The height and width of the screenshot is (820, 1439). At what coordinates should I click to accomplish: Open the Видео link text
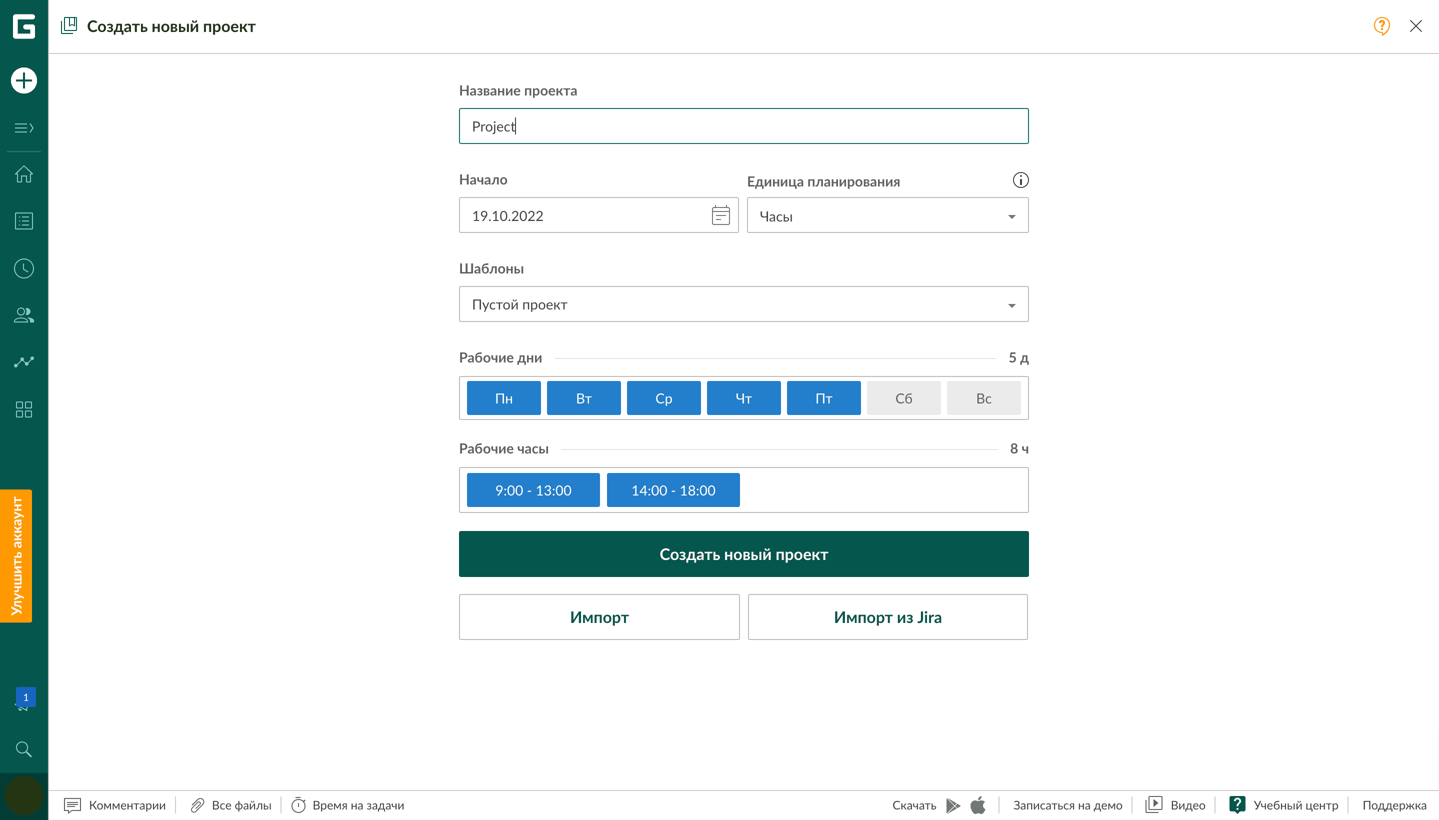point(1188,805)
